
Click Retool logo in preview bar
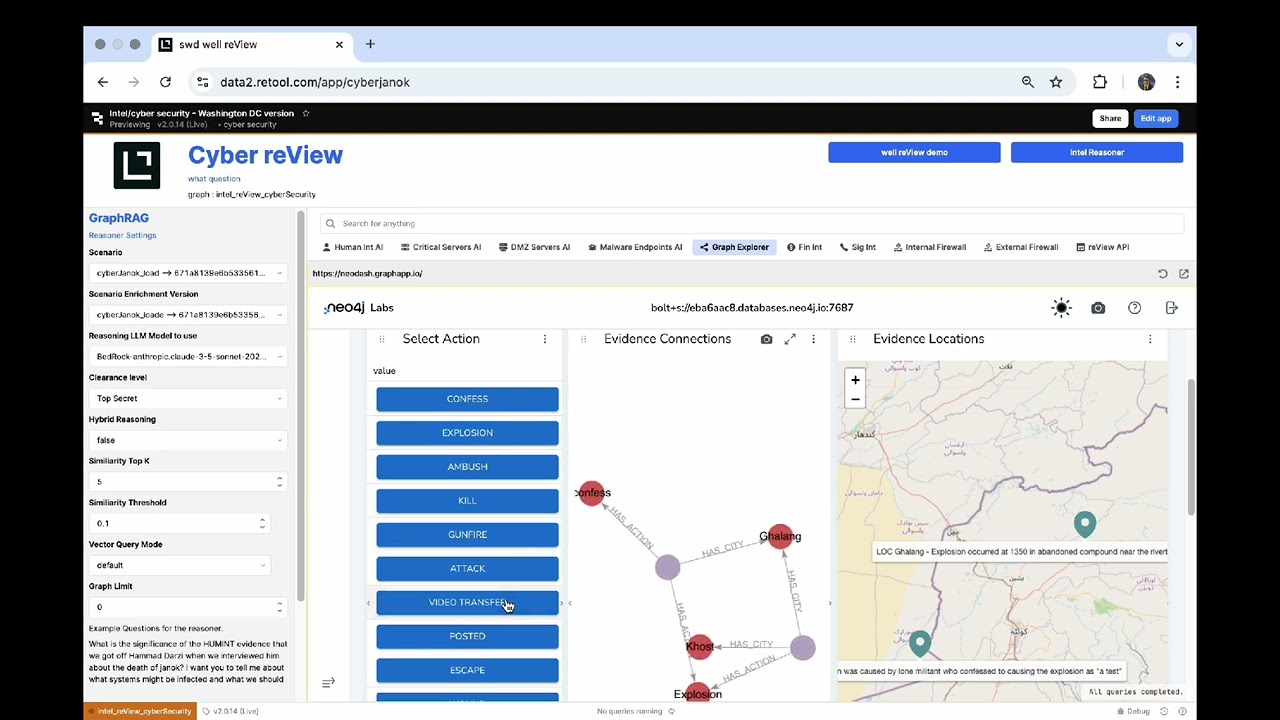point(97,118)
